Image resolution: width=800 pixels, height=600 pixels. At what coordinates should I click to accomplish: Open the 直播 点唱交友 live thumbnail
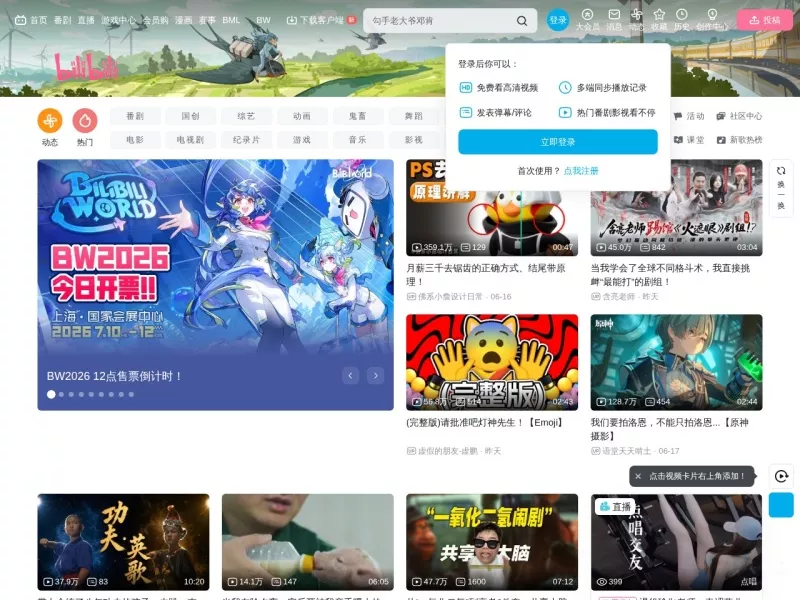[677, 542]
